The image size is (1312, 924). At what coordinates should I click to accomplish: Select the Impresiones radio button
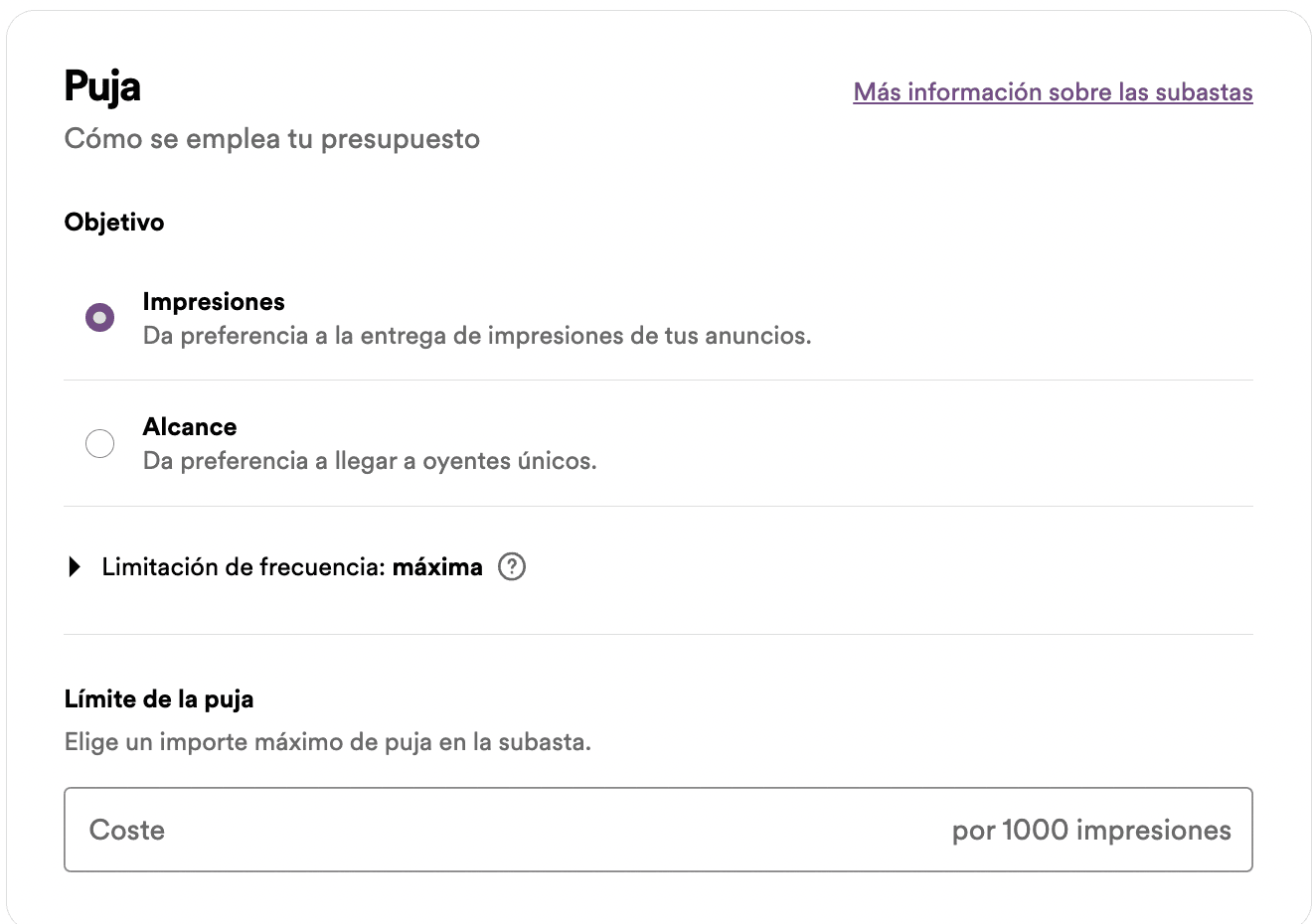[x=99, y=317]
